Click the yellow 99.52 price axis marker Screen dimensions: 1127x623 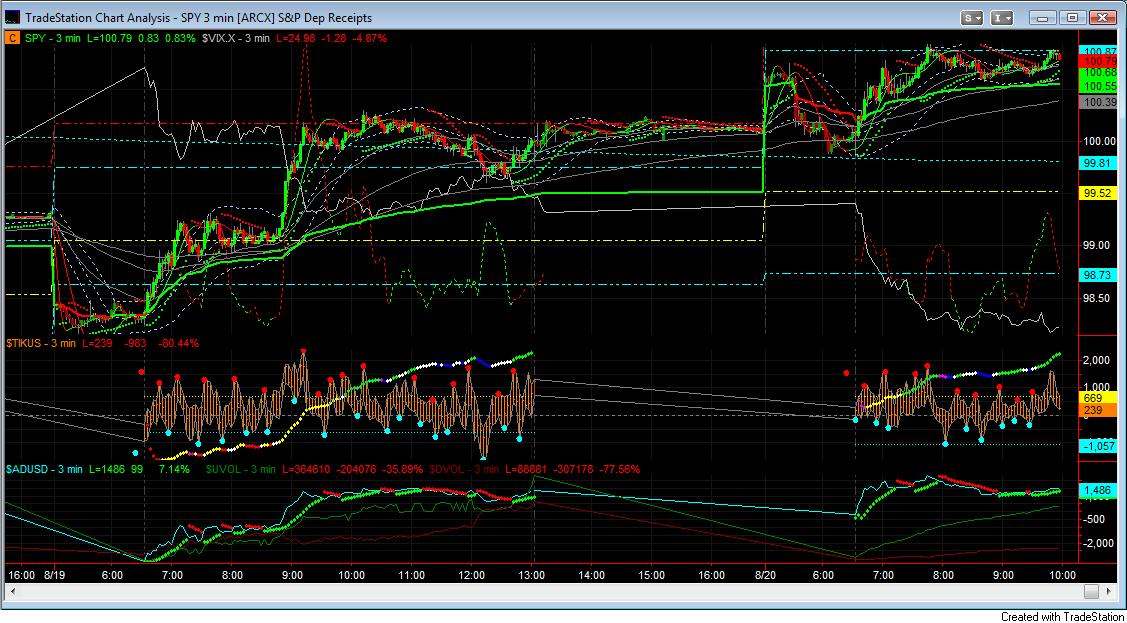pyautogui.click(x=1098, y=193)
